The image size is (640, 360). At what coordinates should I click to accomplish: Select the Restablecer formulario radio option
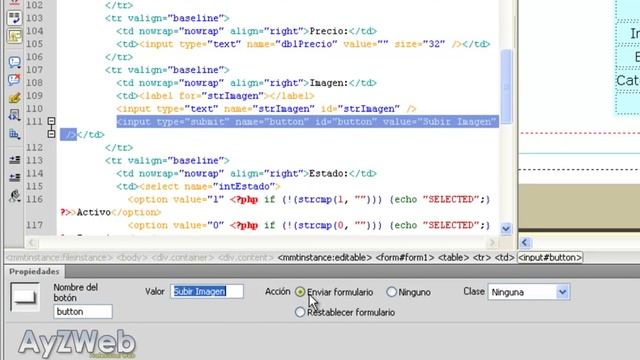point(300,312)
